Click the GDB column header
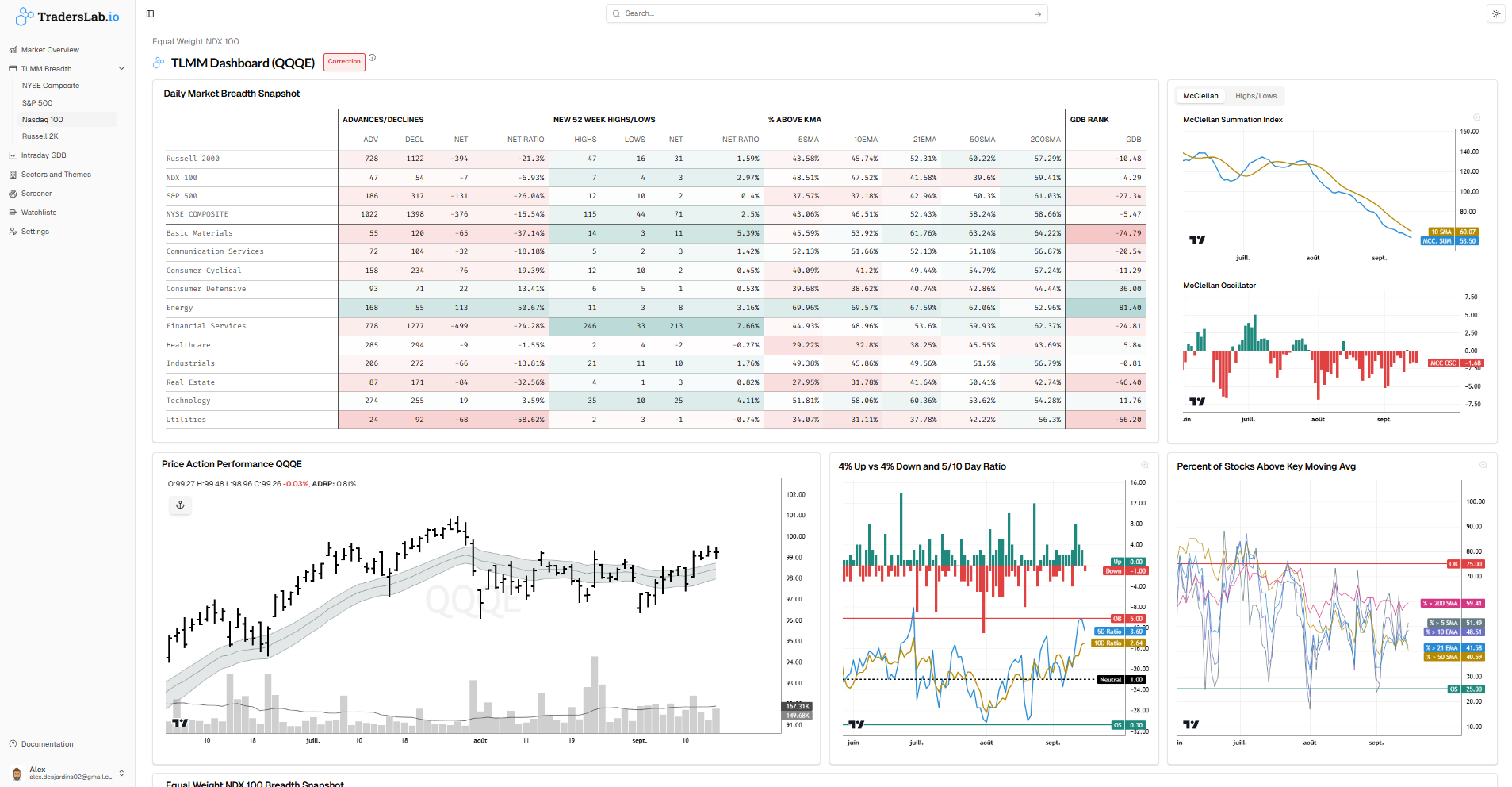 [1134, 140]
